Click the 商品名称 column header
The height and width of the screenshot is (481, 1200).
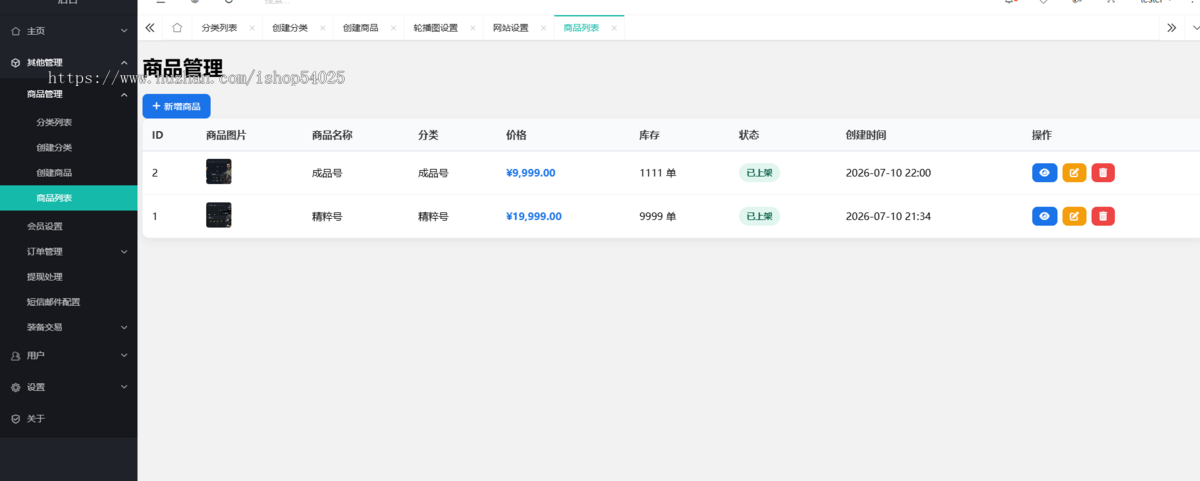332,135
